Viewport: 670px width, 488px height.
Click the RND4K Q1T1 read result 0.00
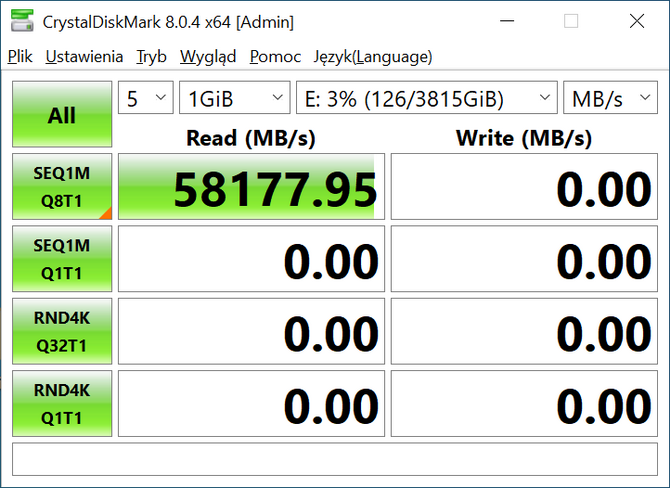coord(251,403)
